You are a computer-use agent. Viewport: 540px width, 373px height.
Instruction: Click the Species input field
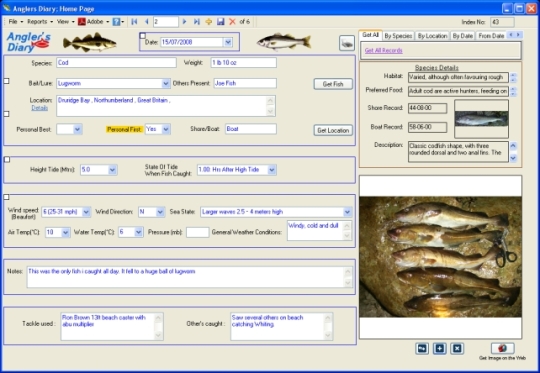pos(116,63)
